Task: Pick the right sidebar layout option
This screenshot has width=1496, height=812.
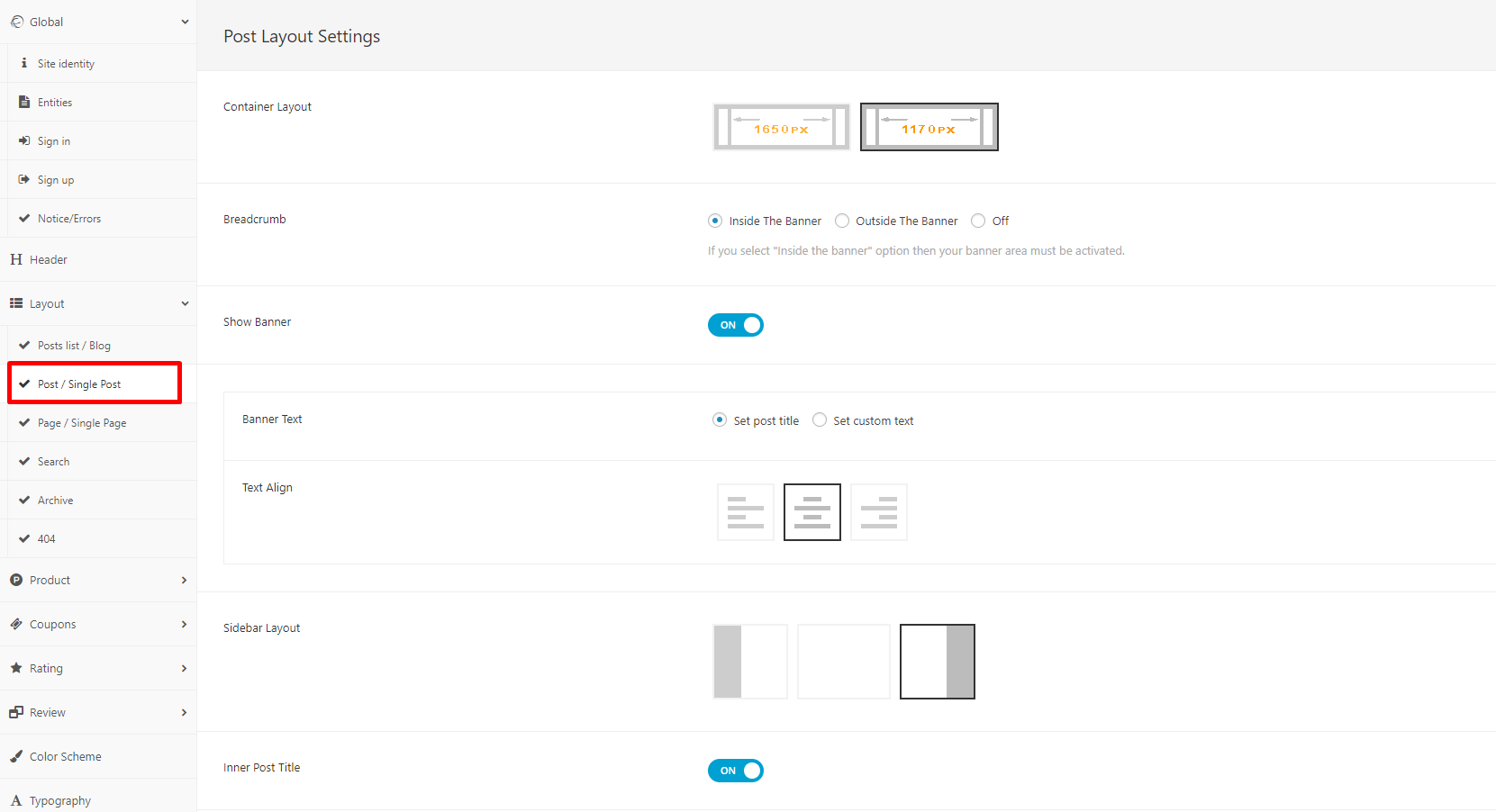Action: tap(937, 662)
